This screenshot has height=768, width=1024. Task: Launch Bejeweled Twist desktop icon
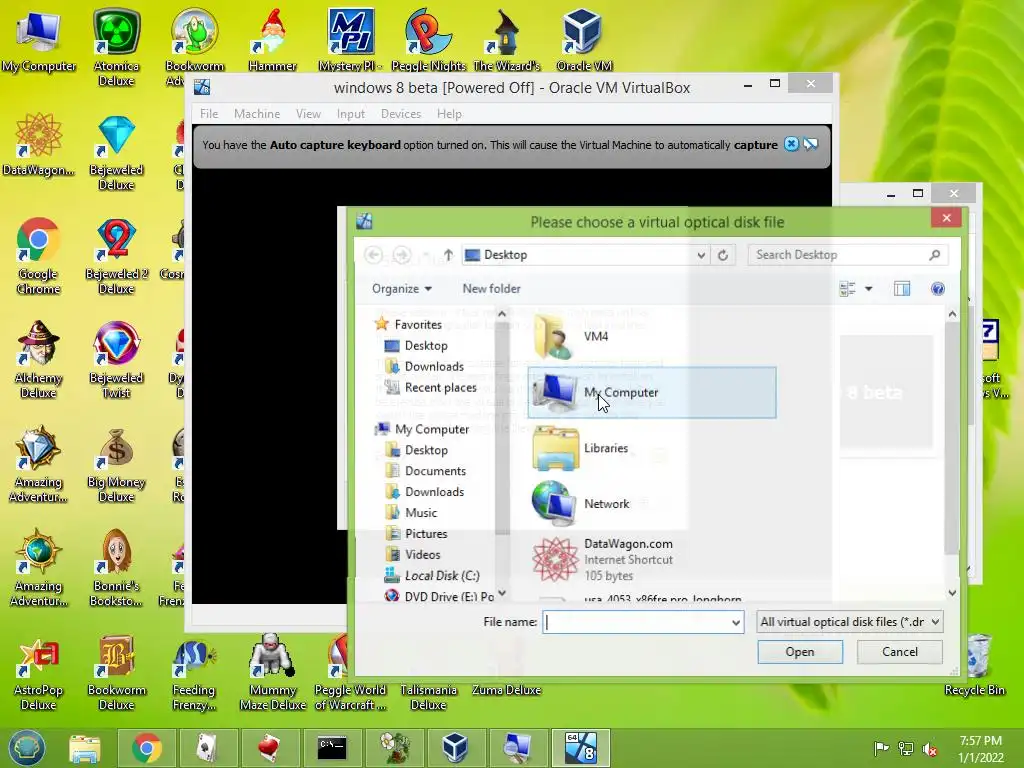pos(116,360)
